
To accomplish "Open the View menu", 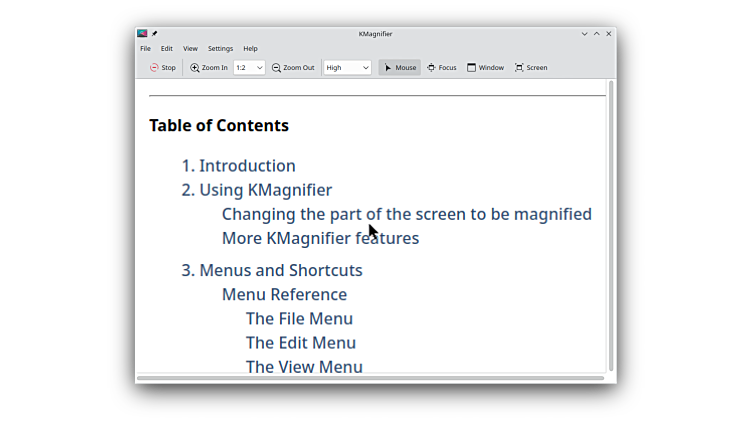I will [x=190, y=48].
